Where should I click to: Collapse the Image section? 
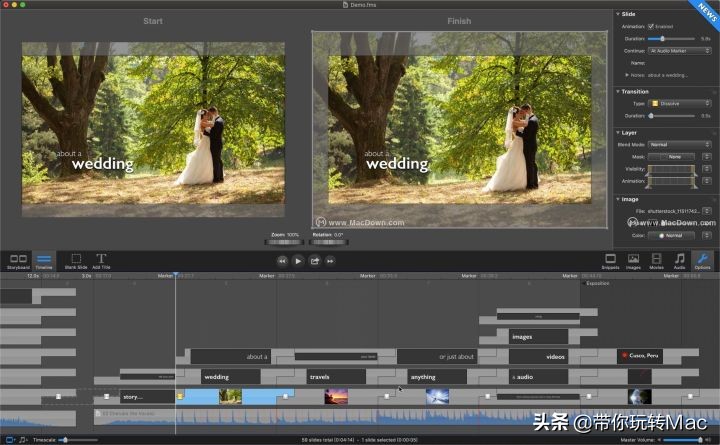[x=618, y=199]
